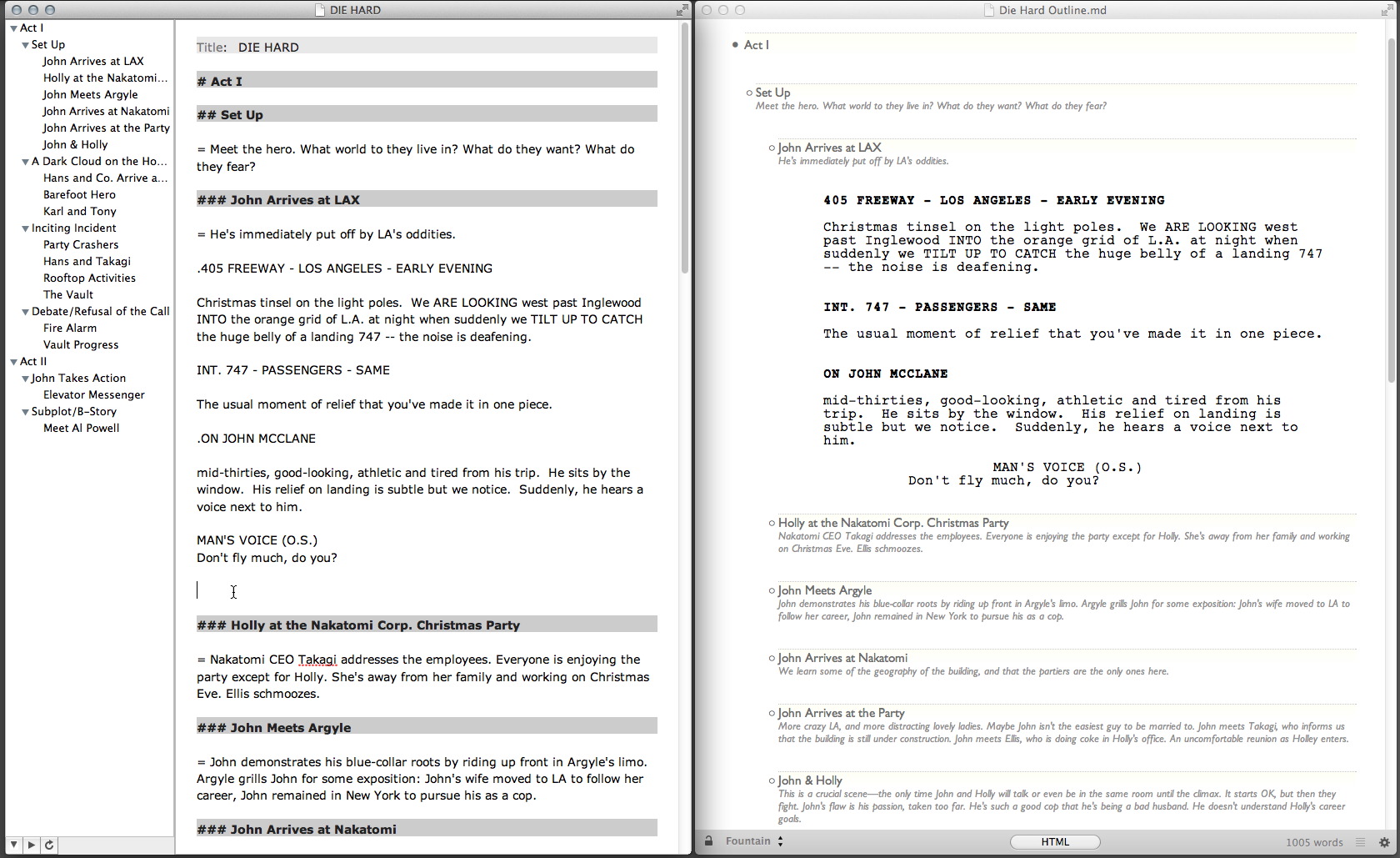This screenshot has width=1400, height=858.
Task: Click the down-arrow icon below the outline sidebar
Action: click(x=14, y=845)
